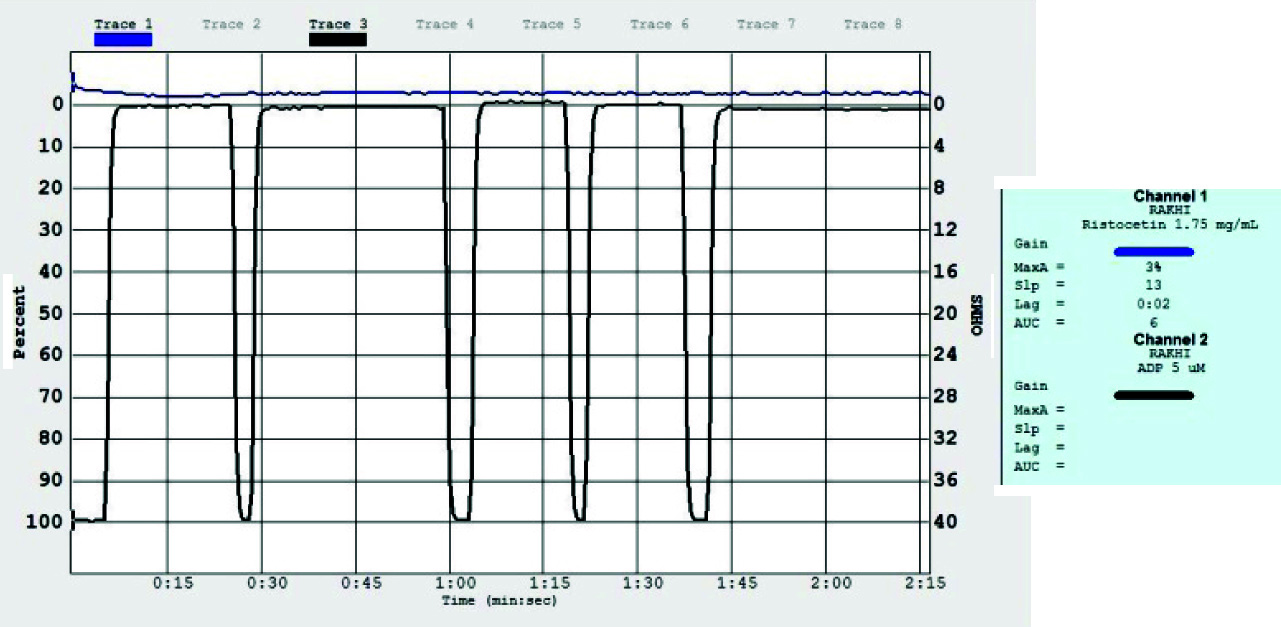Switch to Trace 4 label
This screenshot has height=627, width=1281.
pyautogui.click(x=444, y=24)
